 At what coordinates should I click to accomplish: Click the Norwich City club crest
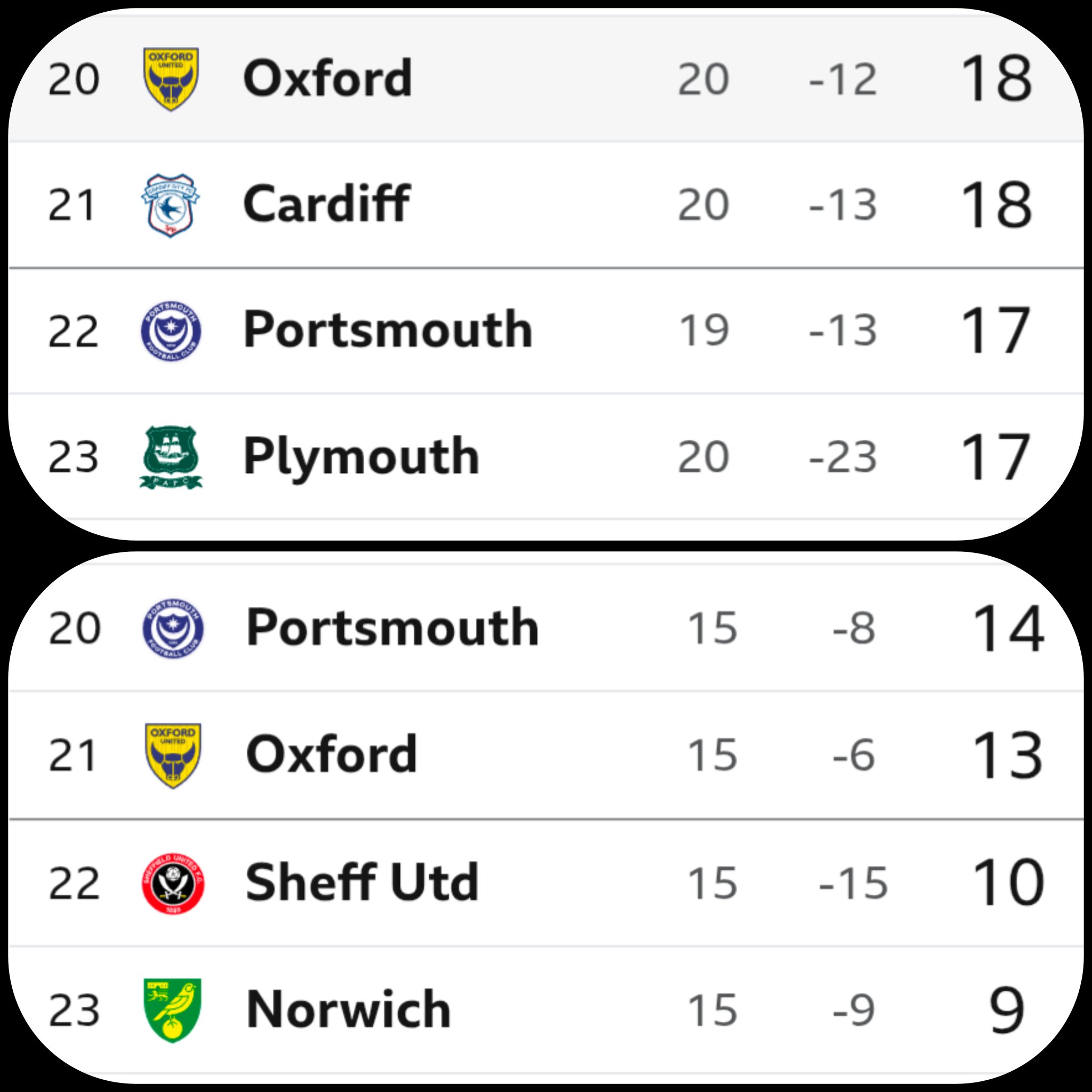point(172,1010)
